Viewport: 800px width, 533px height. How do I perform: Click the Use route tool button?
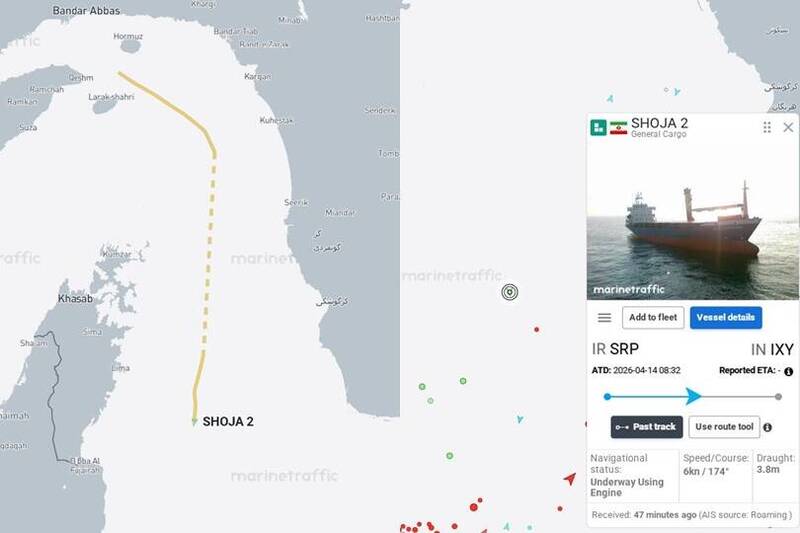[724, 427]
